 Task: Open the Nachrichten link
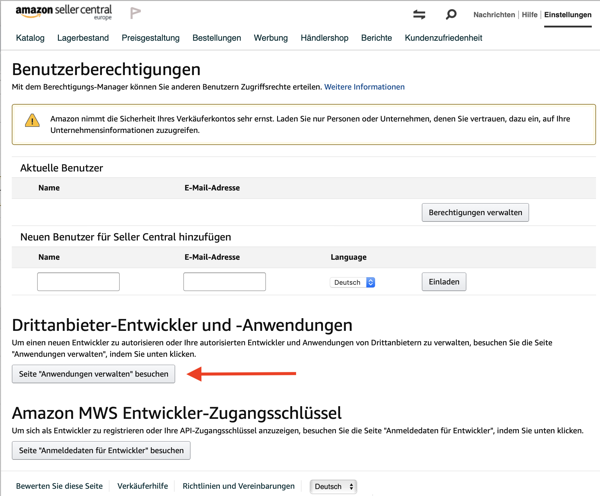[494, 15]
